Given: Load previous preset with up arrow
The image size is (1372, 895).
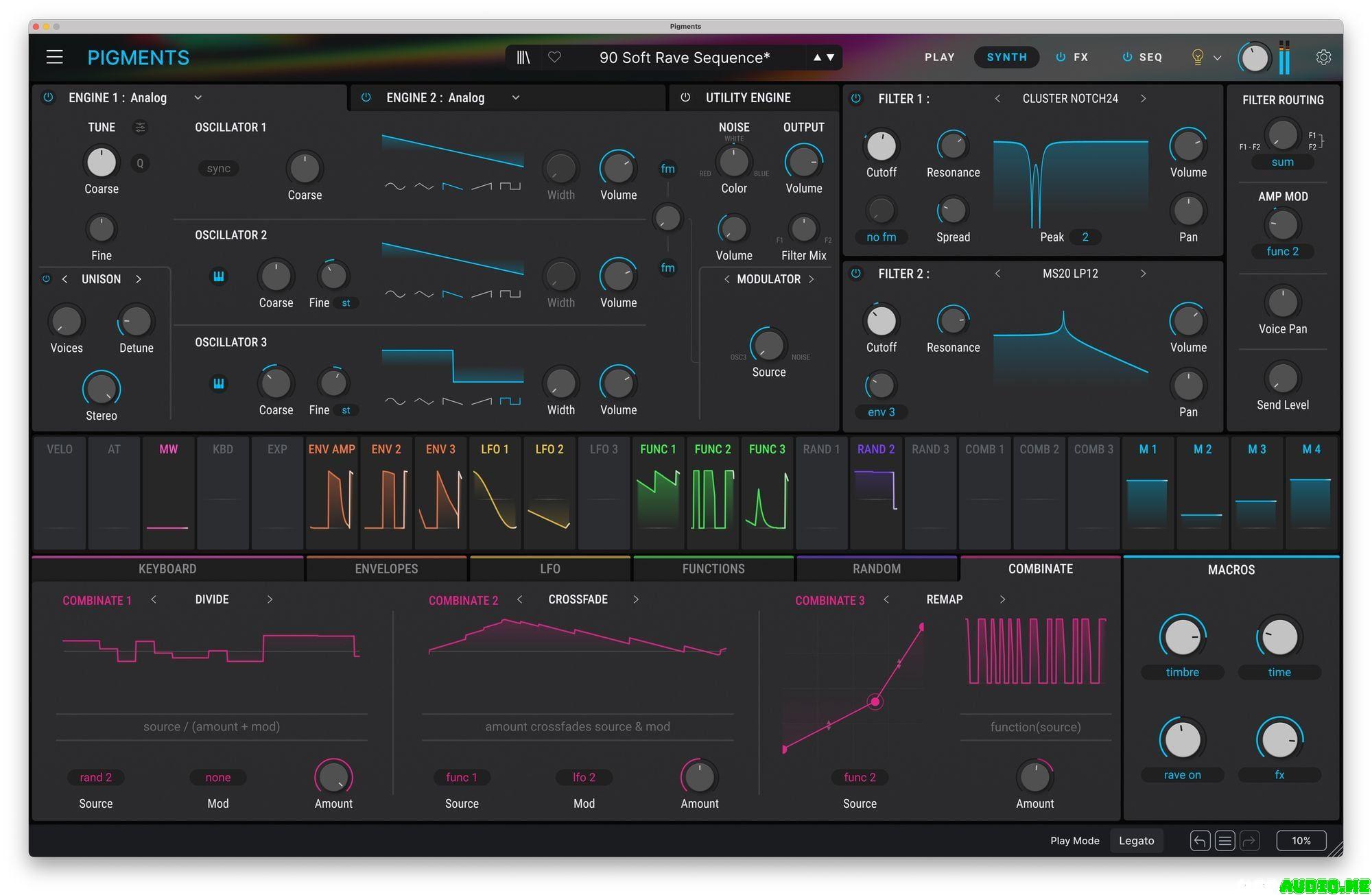Looking at the screenshot, I should 817,58.
